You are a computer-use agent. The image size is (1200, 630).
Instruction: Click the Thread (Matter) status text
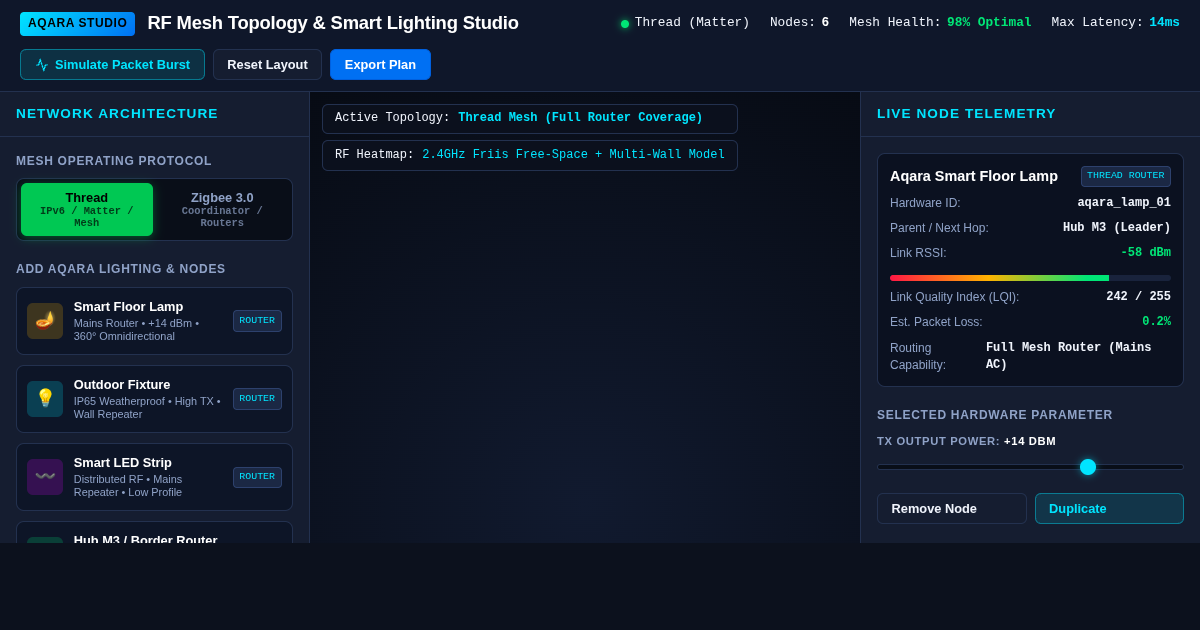click(692, 23)
